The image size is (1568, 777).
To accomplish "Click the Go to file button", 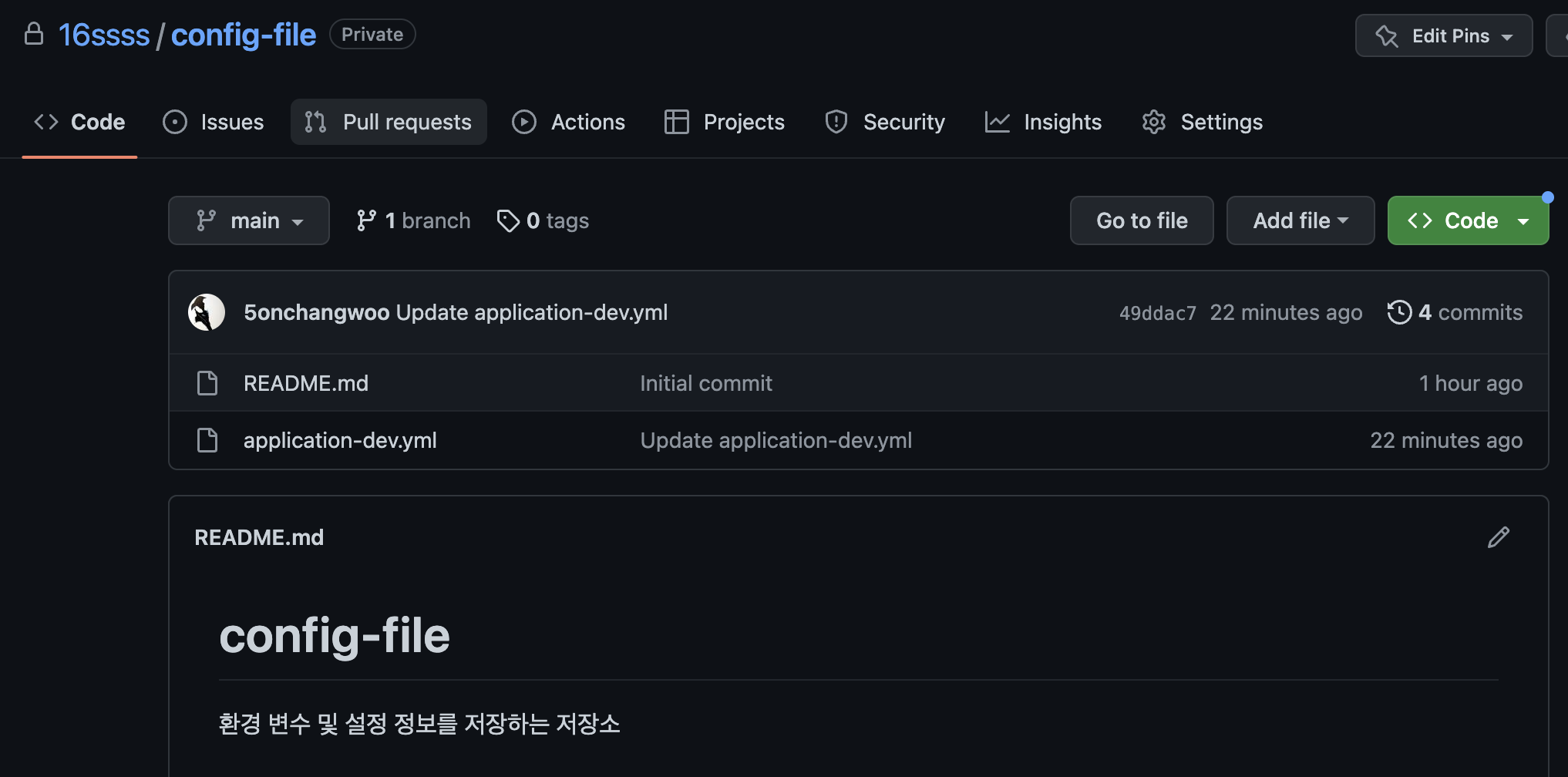I will 1142,220.
